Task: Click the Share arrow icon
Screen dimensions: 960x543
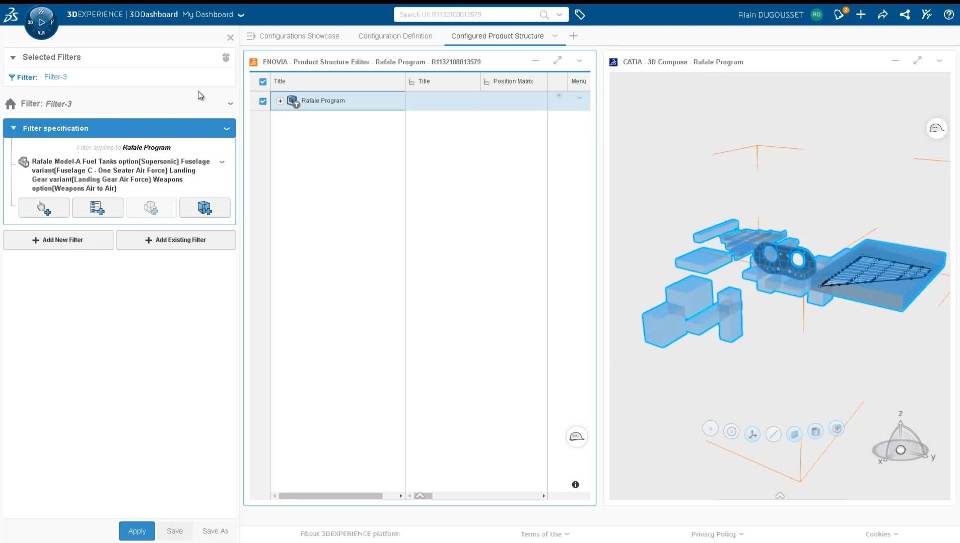Action: [x=882, y=14]
